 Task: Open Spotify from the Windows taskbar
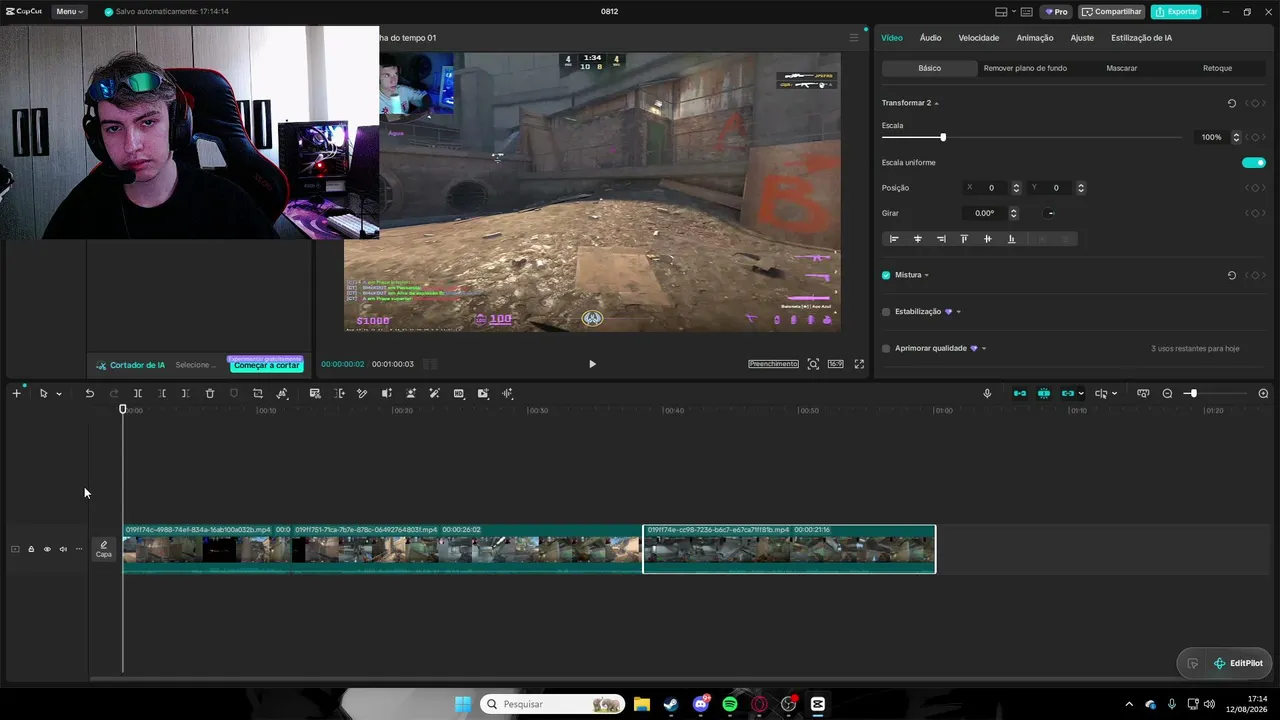730,704
